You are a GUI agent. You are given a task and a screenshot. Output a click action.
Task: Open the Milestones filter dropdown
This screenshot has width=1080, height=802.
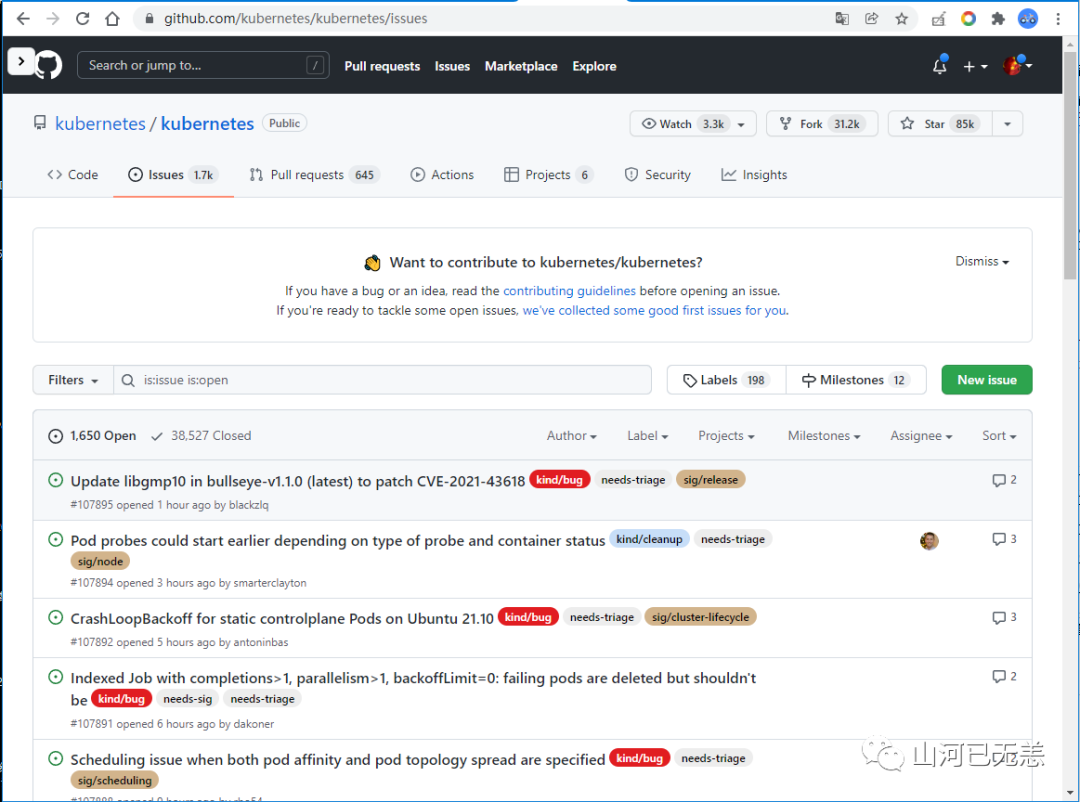[x=824, y=435]
